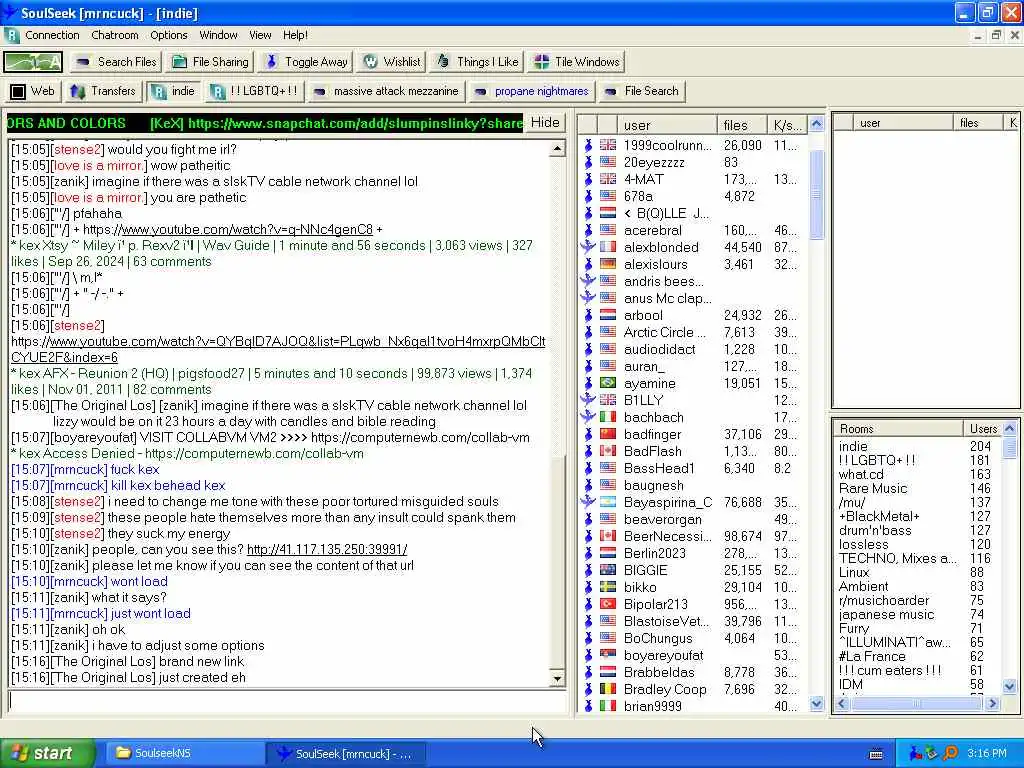Open the Wishlist
The width and height of the screenshot is (1024, 768).
392,62
